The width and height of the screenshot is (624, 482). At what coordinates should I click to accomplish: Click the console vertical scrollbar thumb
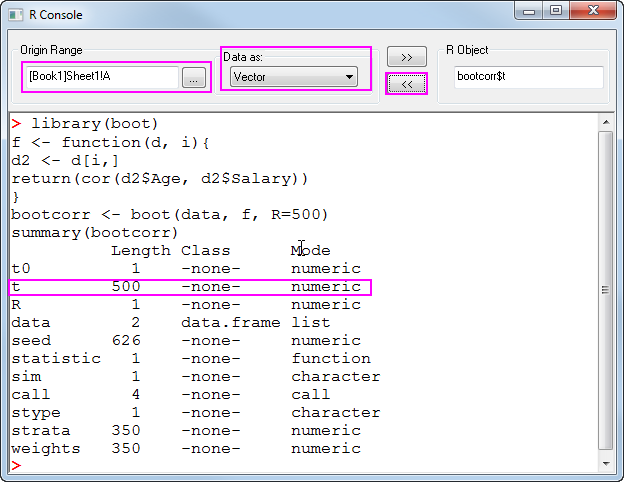(x=605, y=288)
